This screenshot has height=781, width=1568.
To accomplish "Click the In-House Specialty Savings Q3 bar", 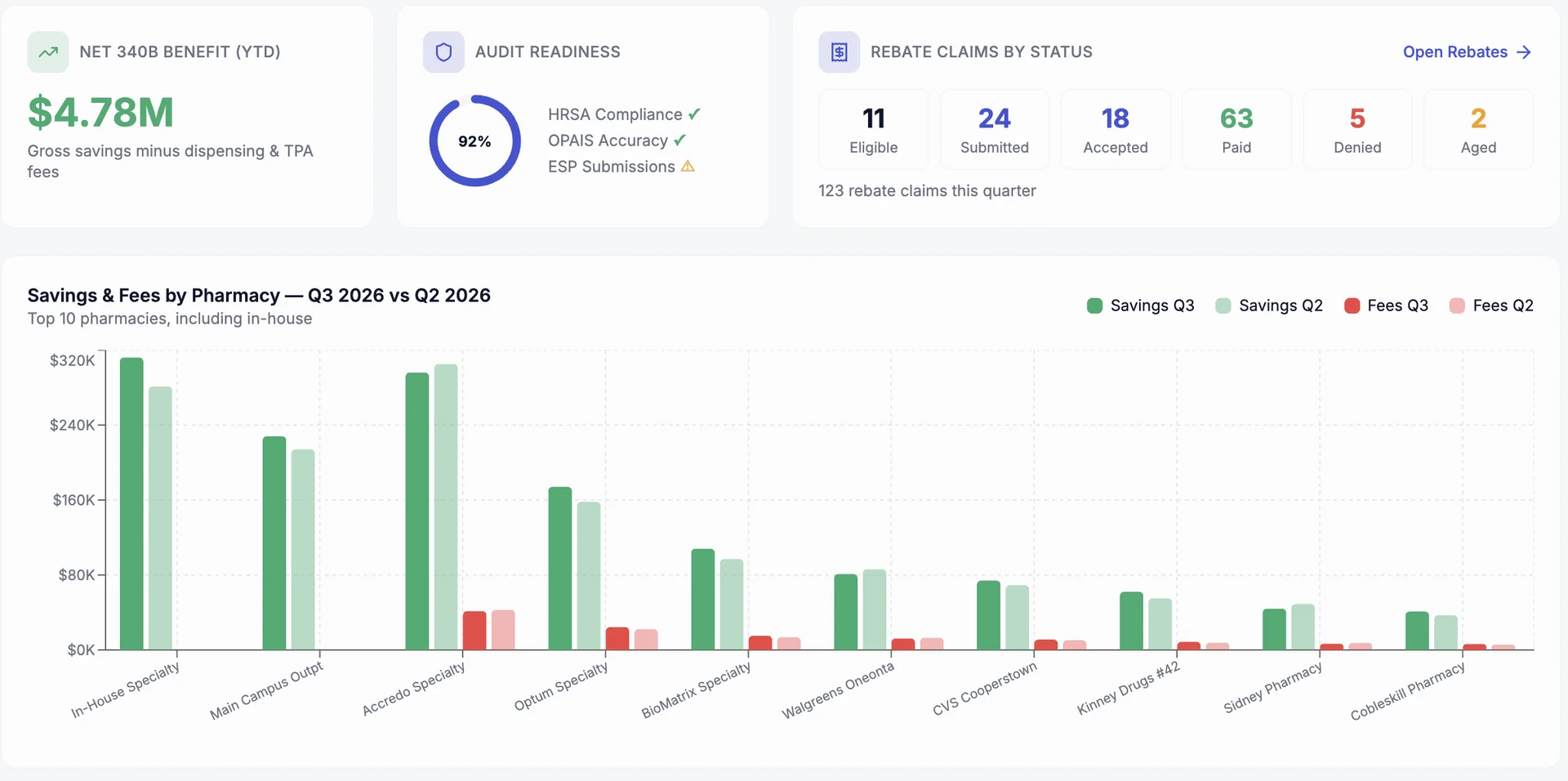I will 131,503.
